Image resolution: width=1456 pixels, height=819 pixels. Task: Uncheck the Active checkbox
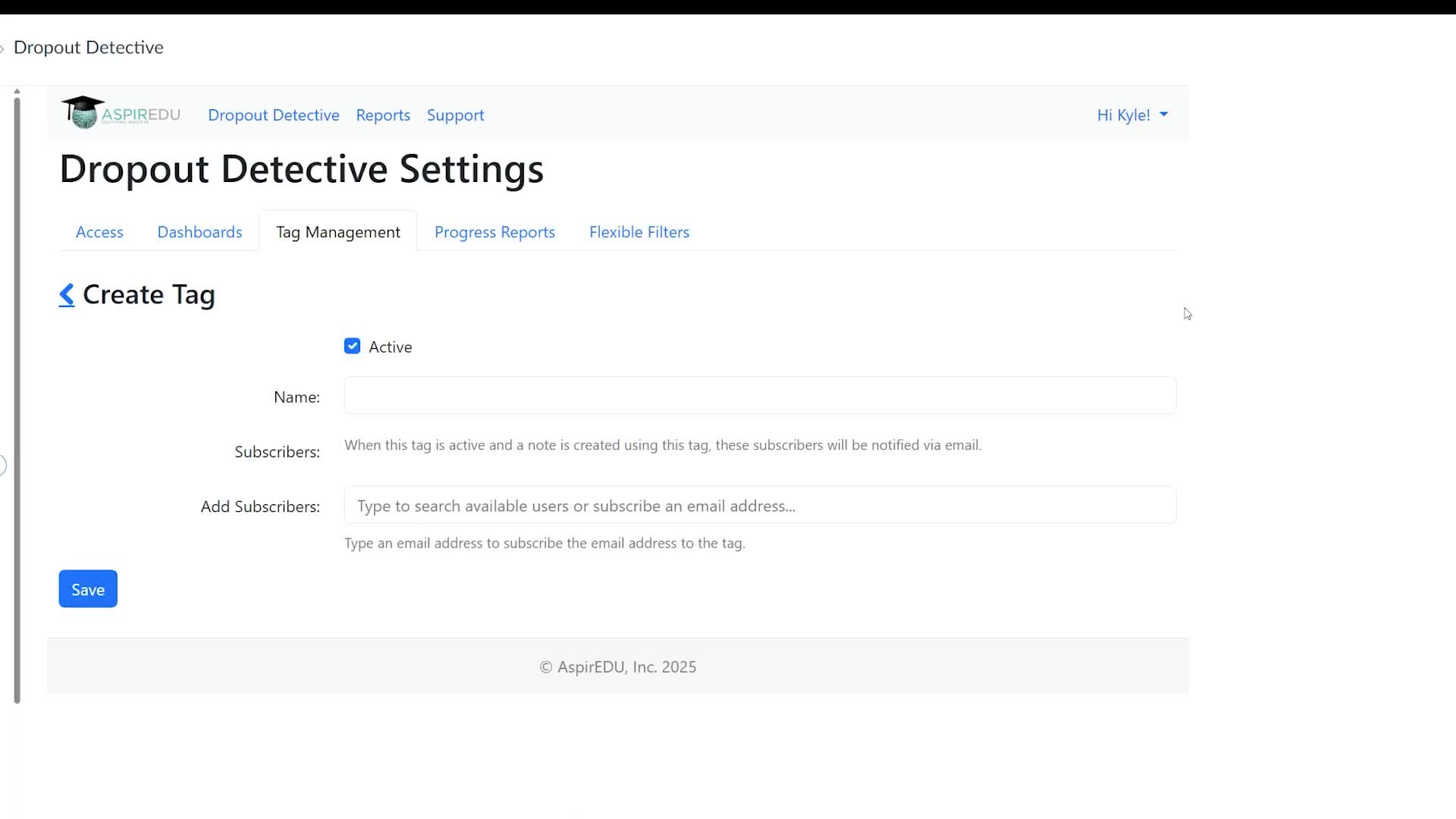[352, 347]
